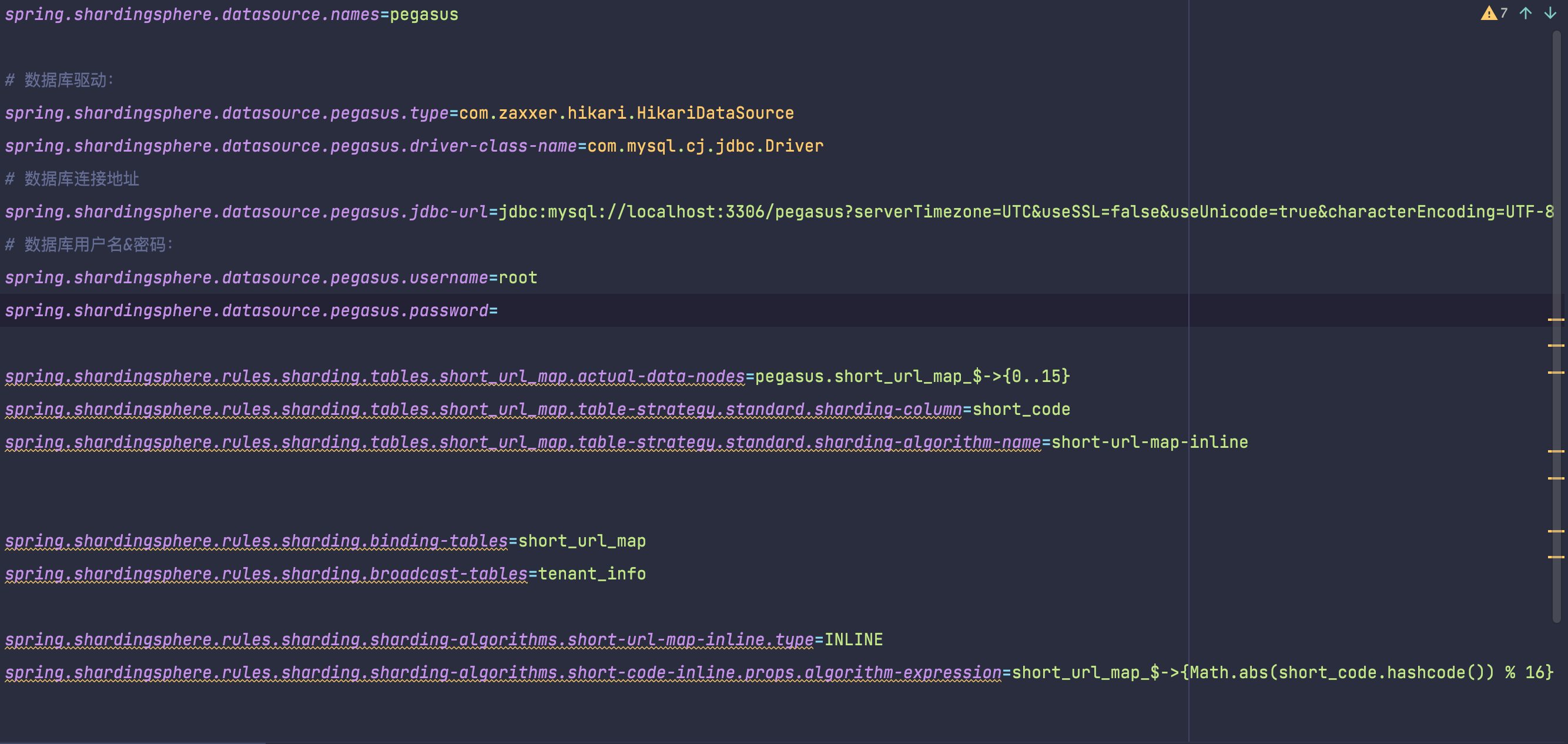Click the INLINE algorithm type value

853,640
